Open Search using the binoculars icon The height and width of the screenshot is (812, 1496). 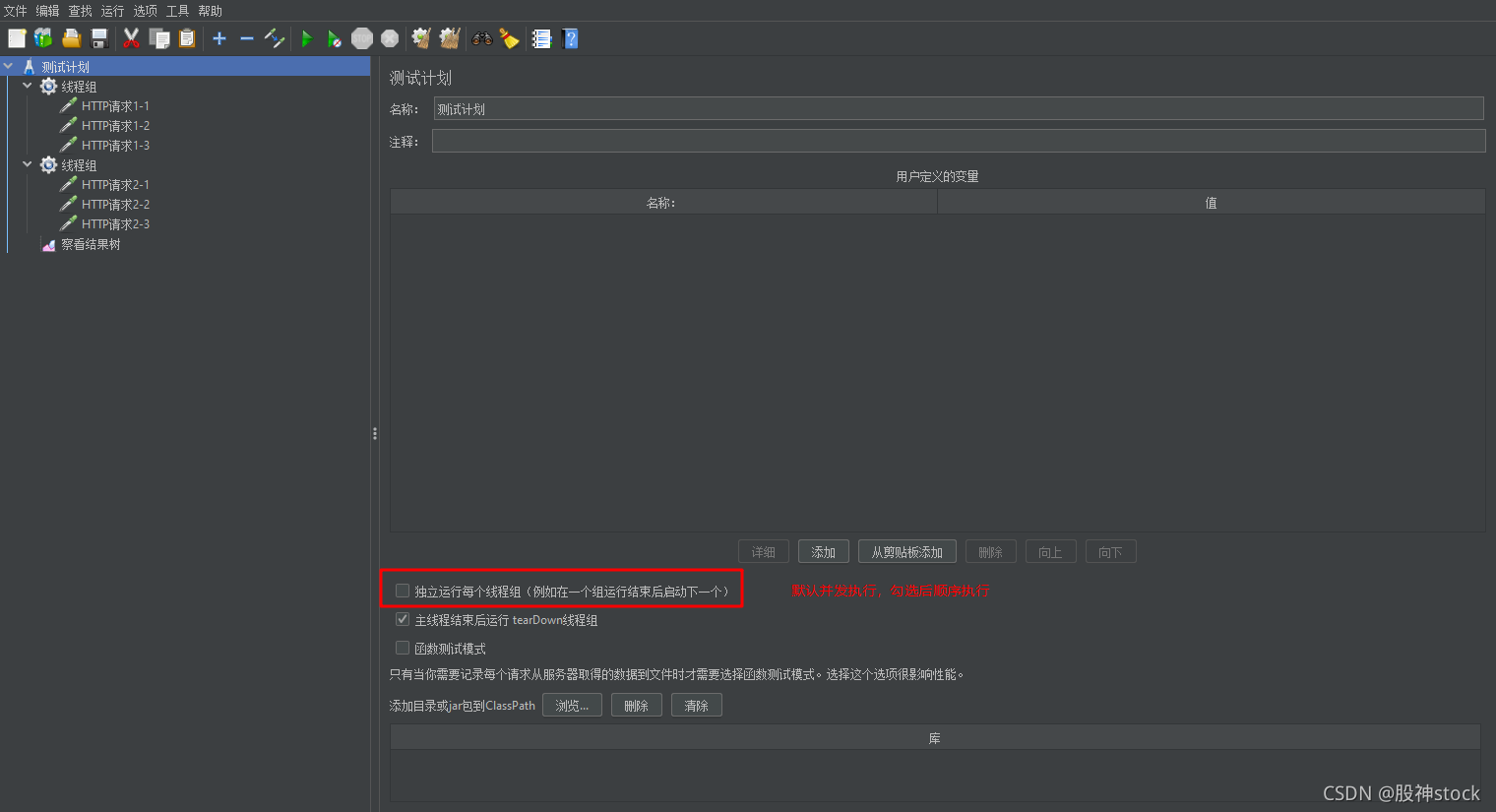point(481,38)
